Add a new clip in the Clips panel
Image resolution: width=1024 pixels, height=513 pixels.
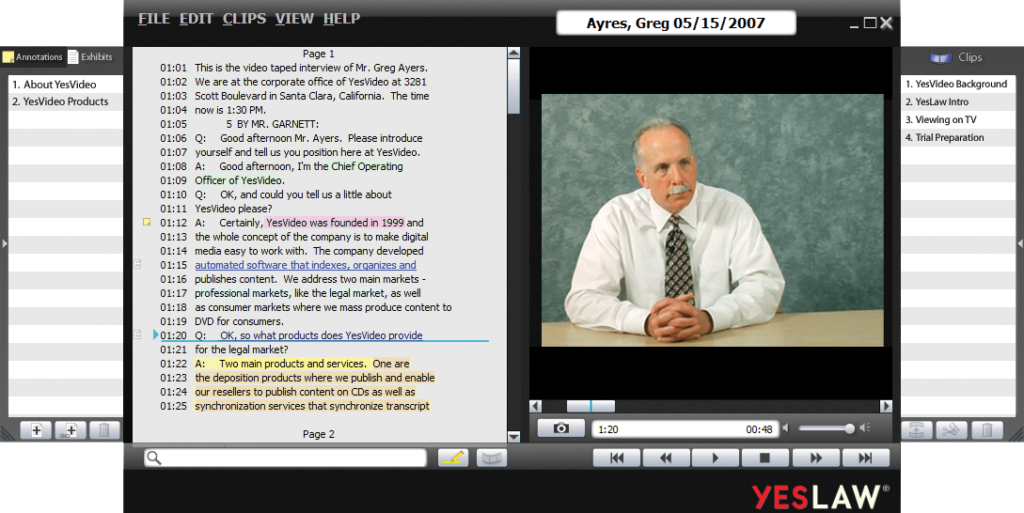[x=917, y=430]
